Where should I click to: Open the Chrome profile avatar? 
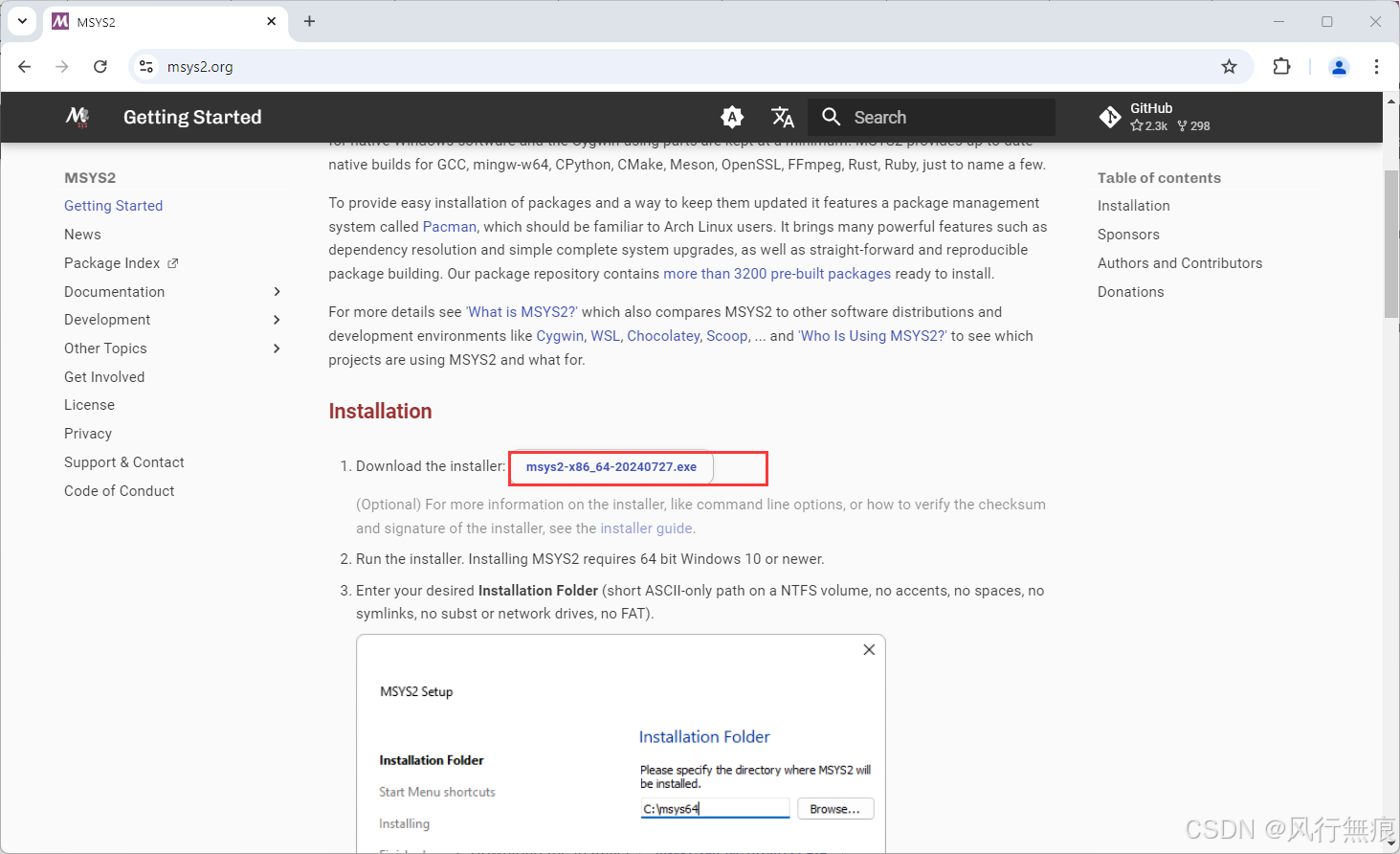(x=1339, y=66)
